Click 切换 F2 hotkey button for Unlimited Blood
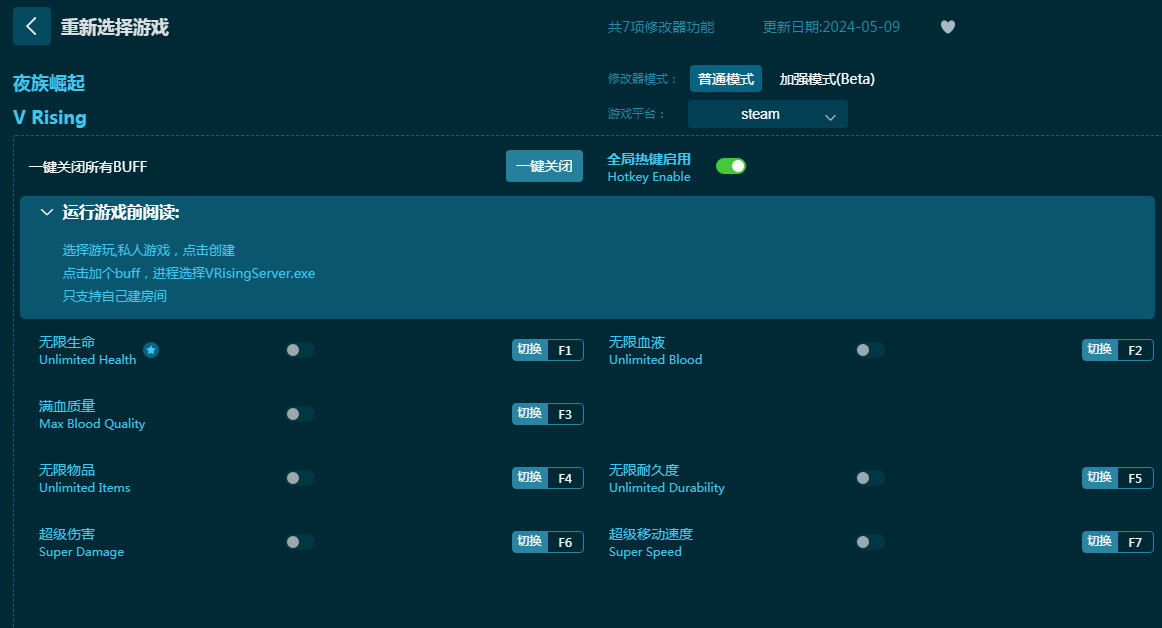 [1118, 350]
